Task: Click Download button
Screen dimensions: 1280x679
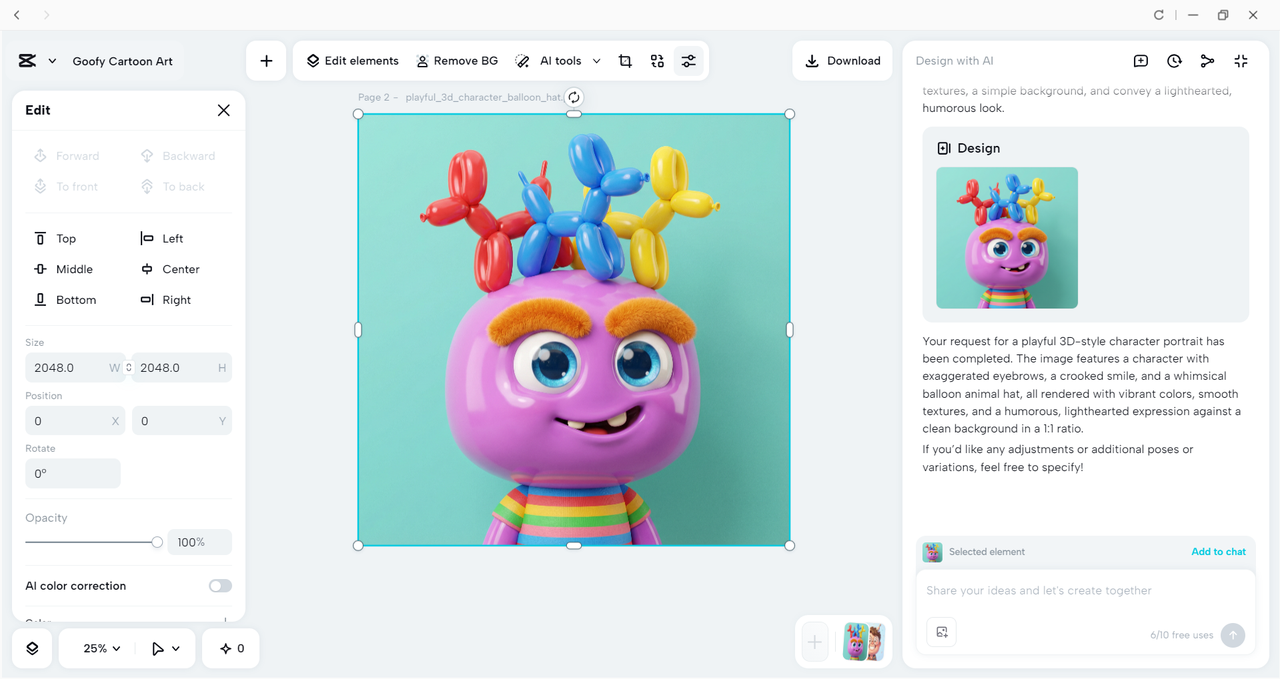Action: pyautogui.click(x=842, y=61)
